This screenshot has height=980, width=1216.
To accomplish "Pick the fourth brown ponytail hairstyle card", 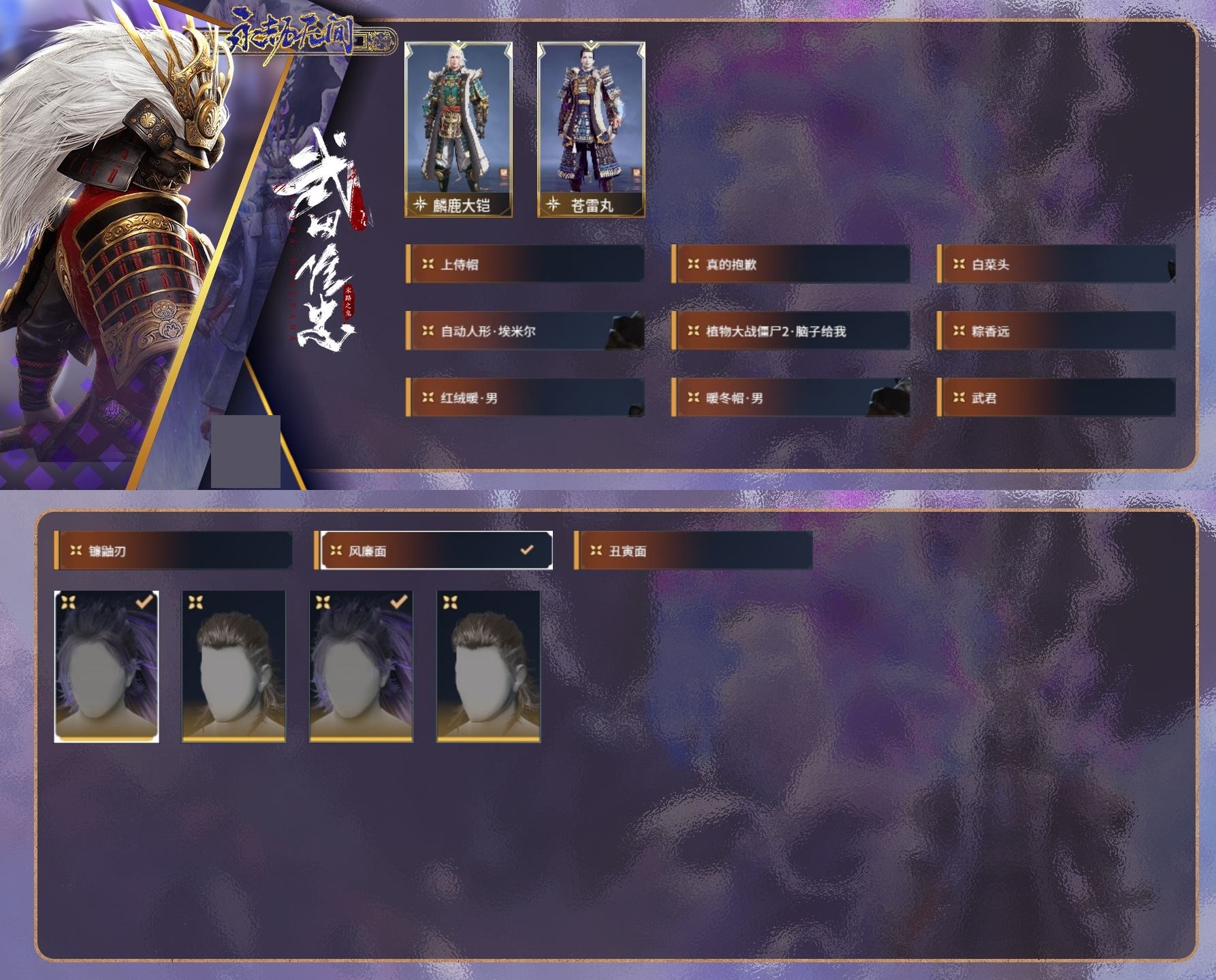I will (488, 666).
